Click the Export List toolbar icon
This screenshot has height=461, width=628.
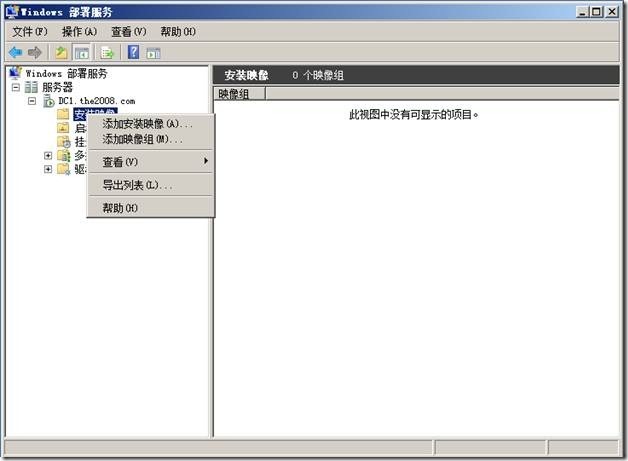tap(107, 52)
